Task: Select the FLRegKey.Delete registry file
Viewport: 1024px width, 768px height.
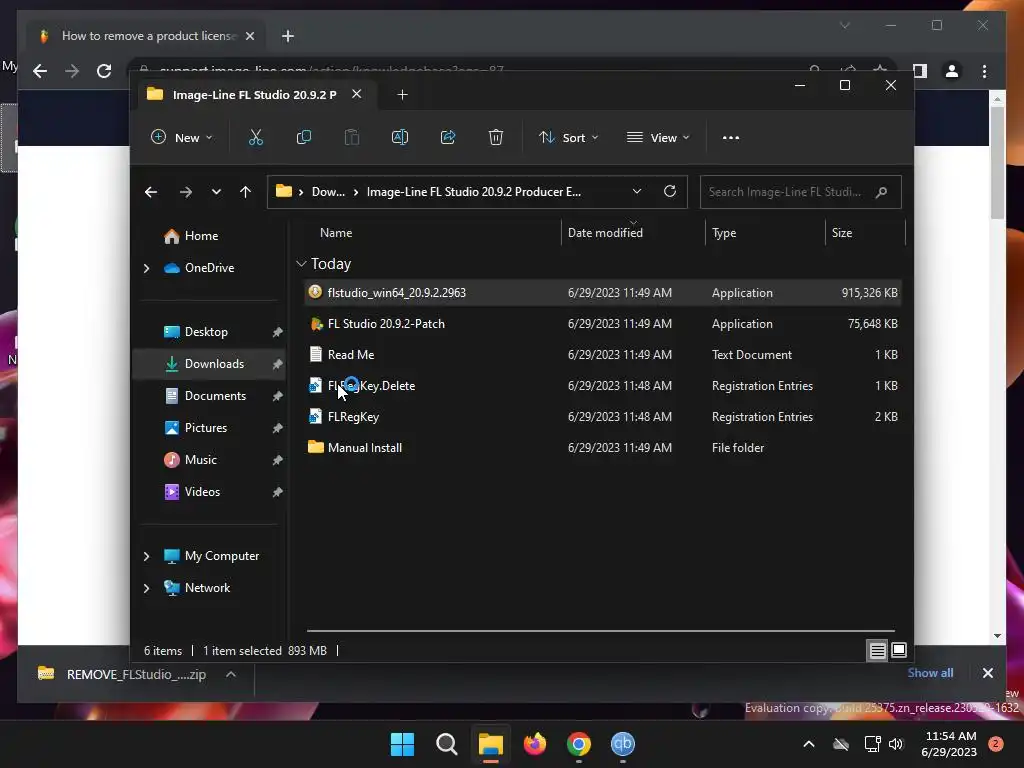Action: point(602,385)
